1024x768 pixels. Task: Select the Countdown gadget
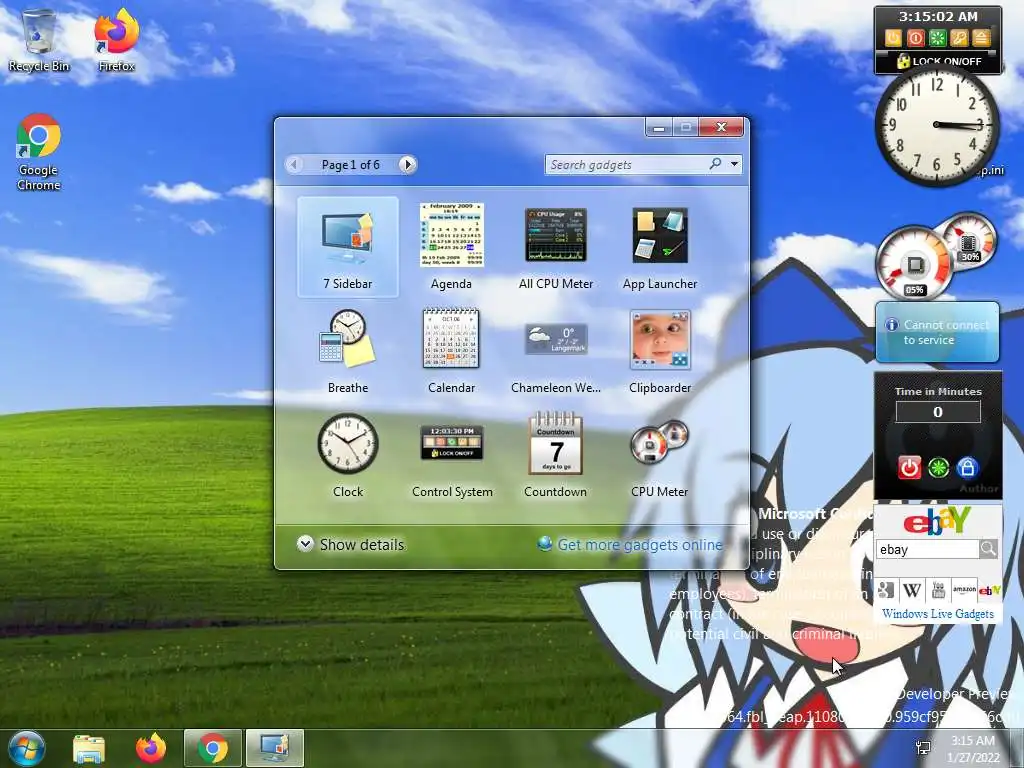coord(556,455)
